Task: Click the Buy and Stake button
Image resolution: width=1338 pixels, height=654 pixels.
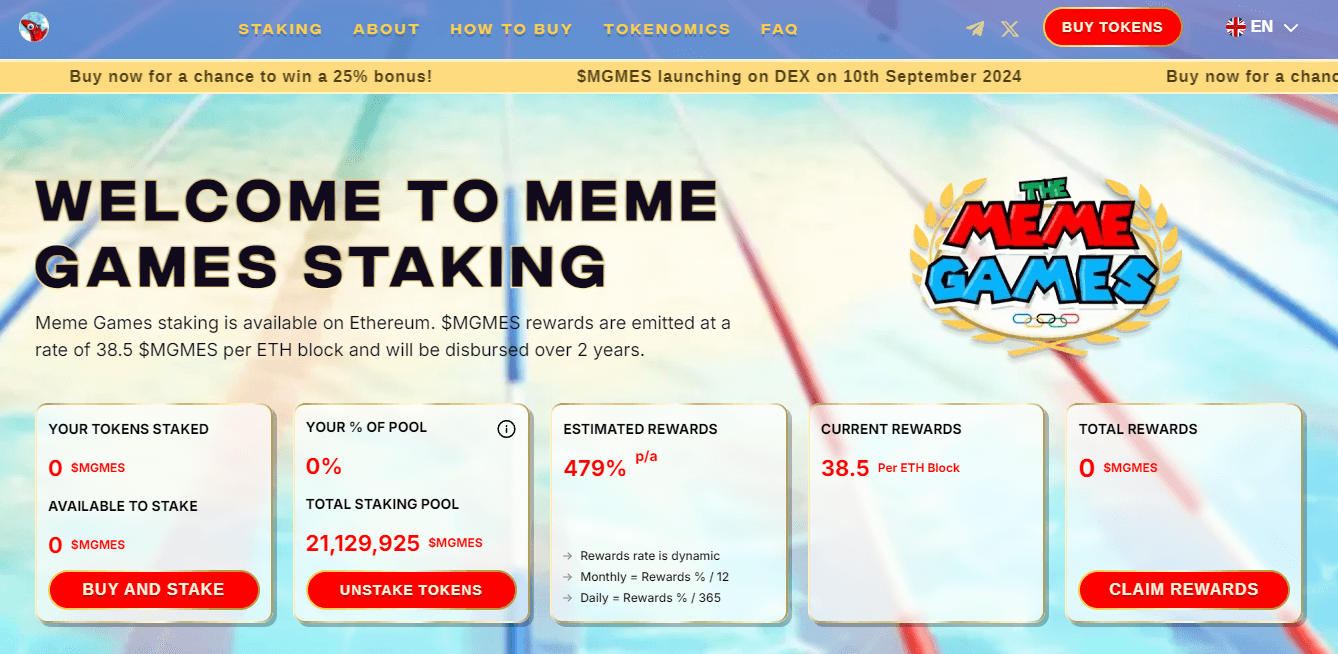Action: (x=153, y=589)
